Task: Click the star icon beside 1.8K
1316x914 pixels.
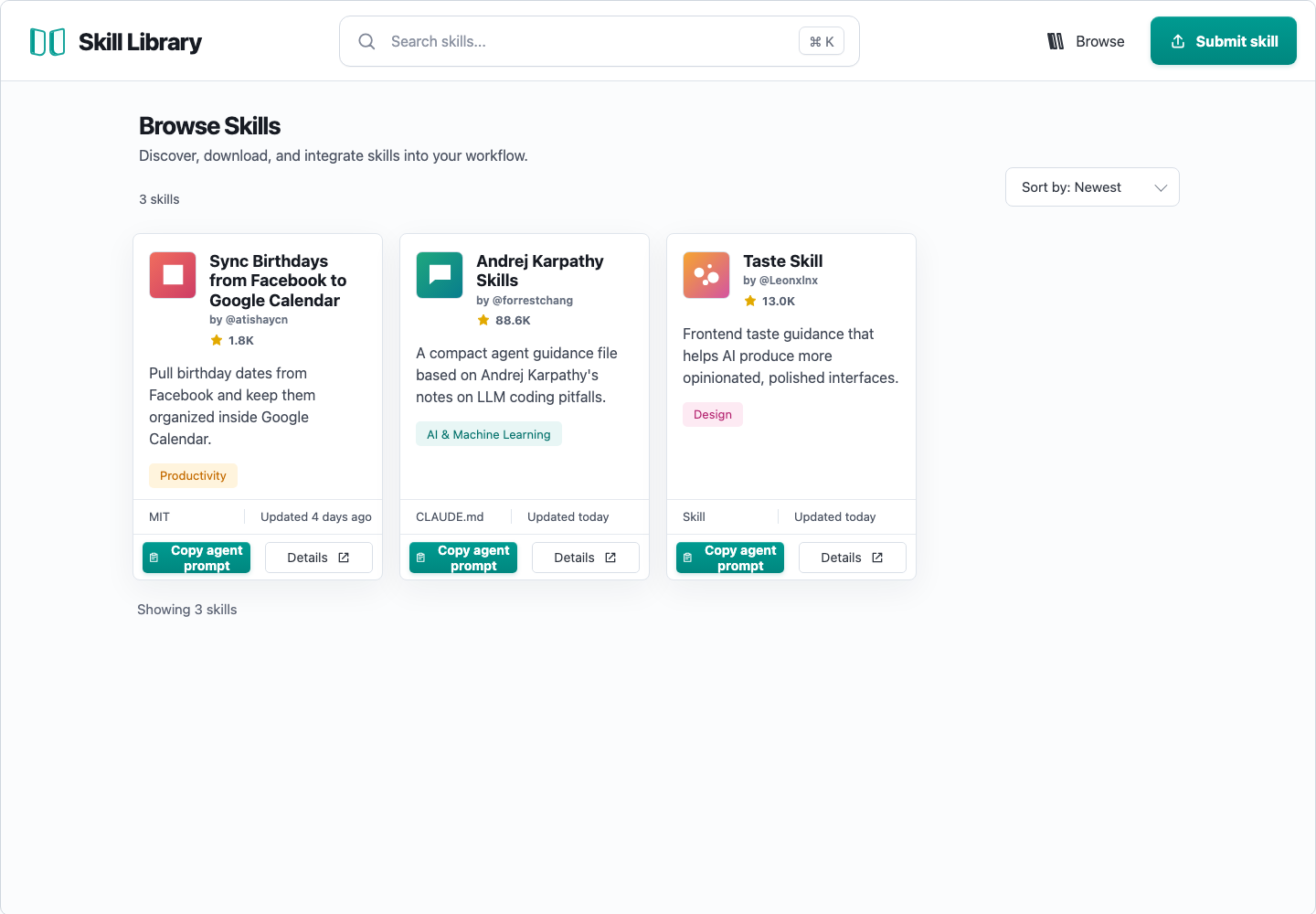Action: (x=217, y=340)
